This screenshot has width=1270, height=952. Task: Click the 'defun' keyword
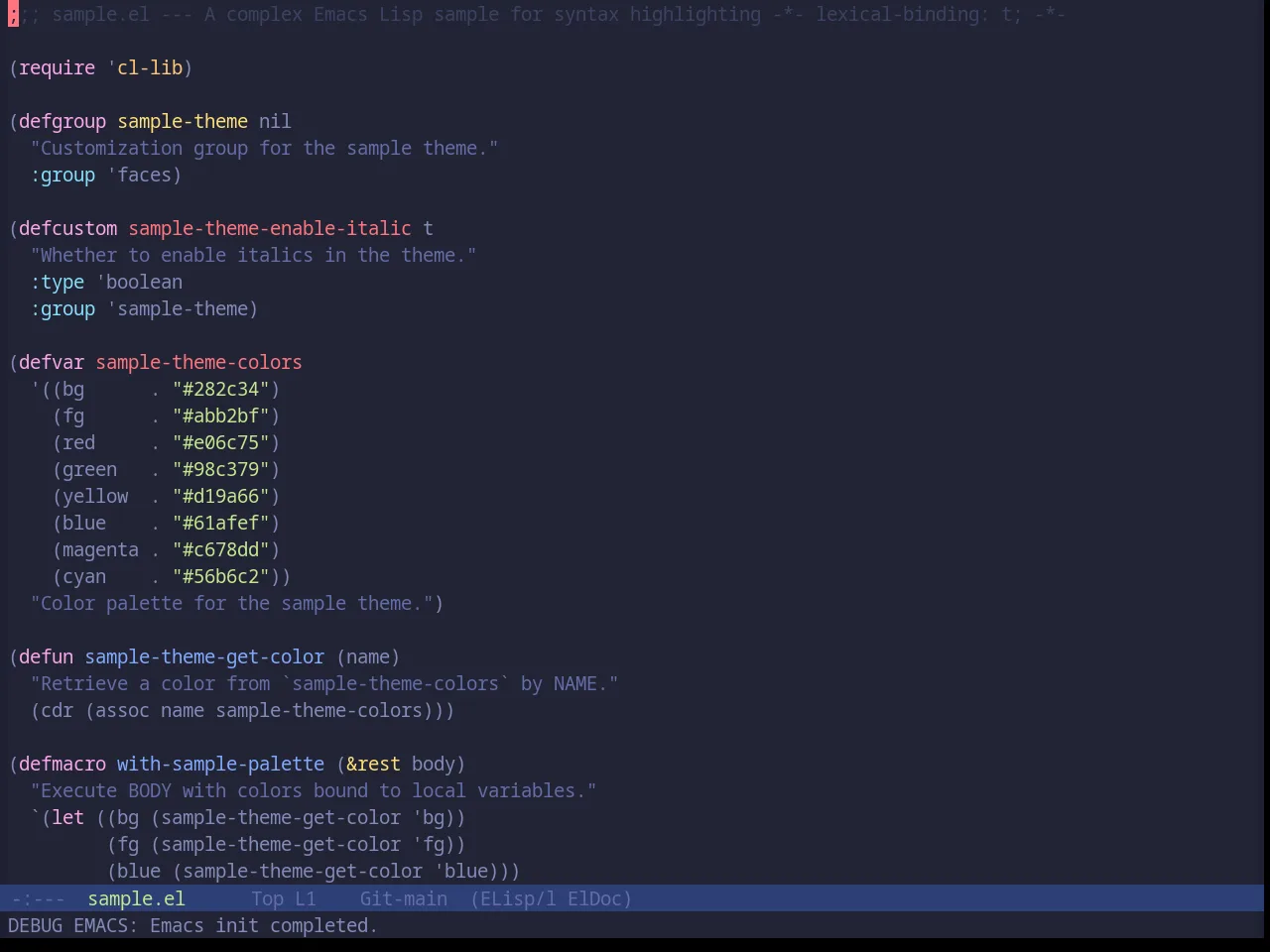(46, 656)
